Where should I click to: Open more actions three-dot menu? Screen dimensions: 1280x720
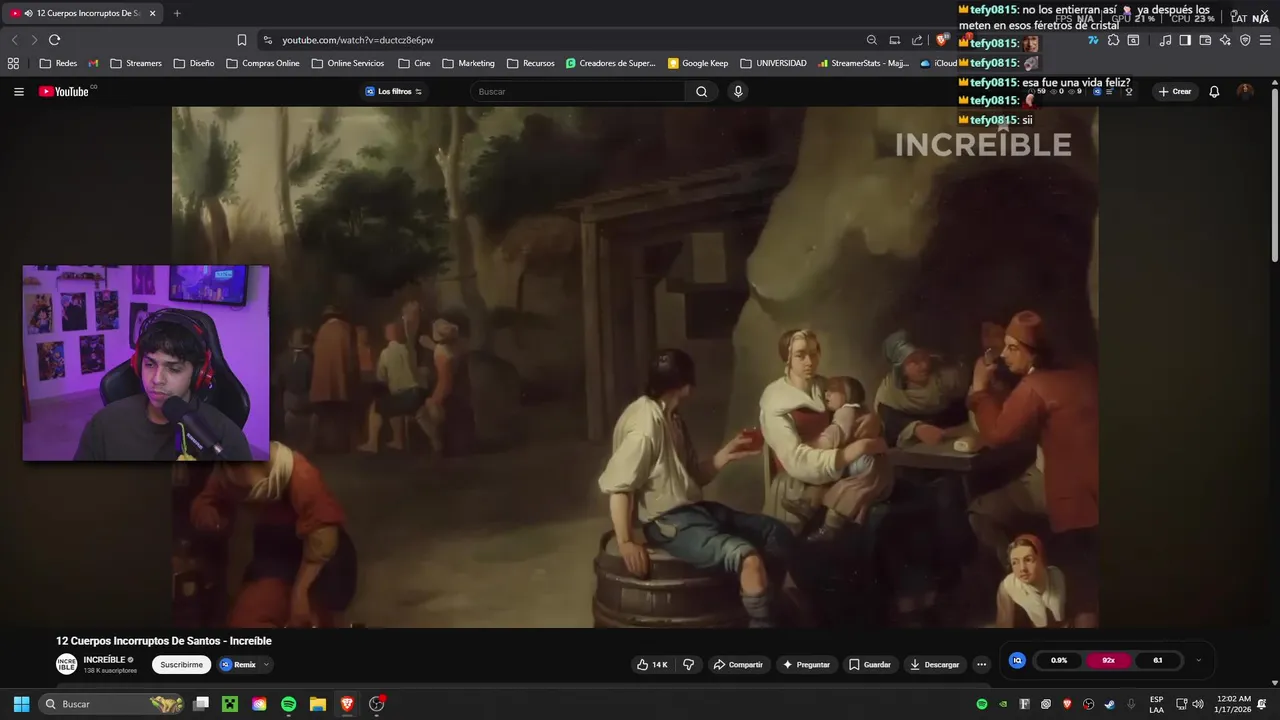coord(981,664)
